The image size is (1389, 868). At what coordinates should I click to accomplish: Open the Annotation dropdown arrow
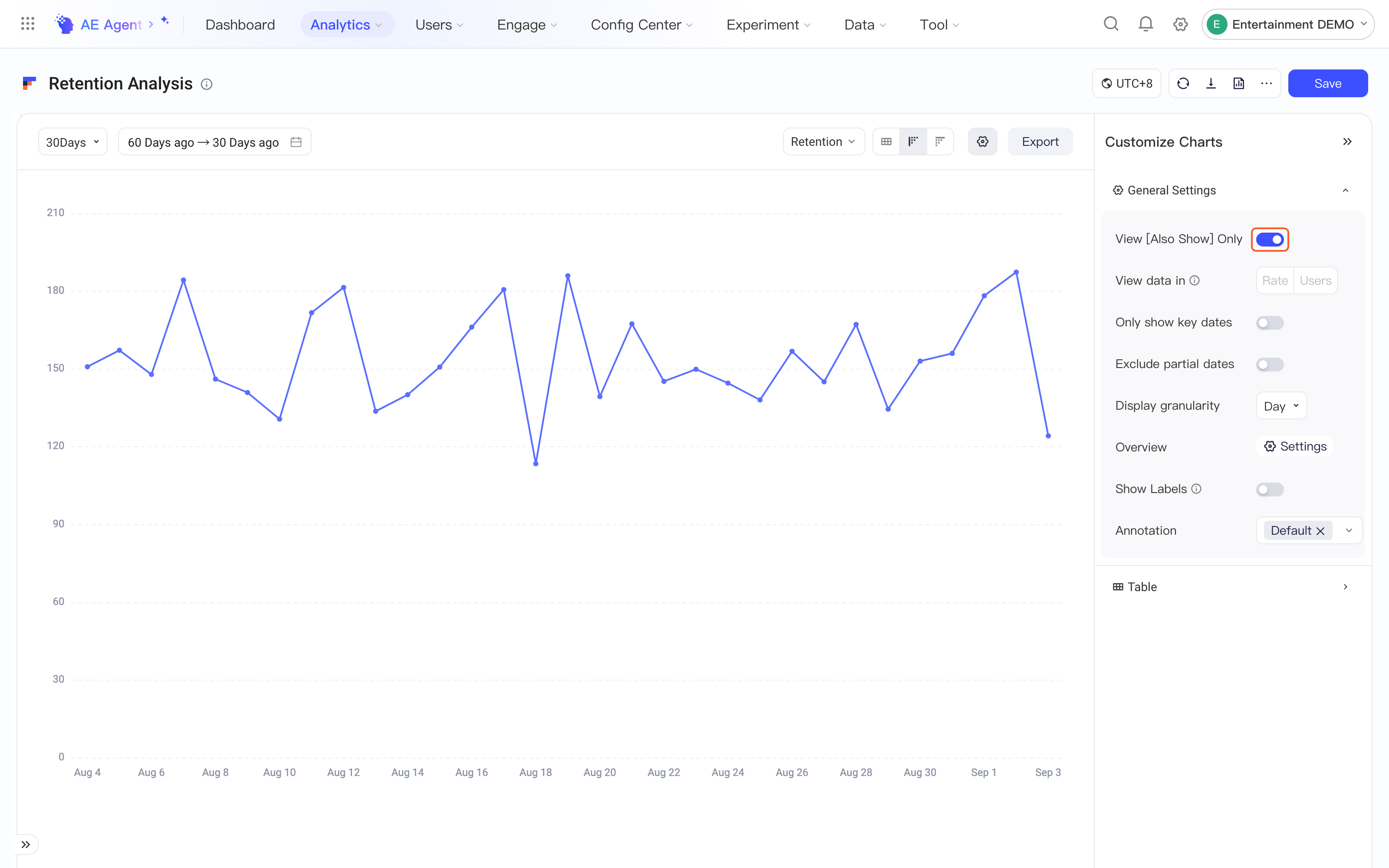pos(1349,530)
